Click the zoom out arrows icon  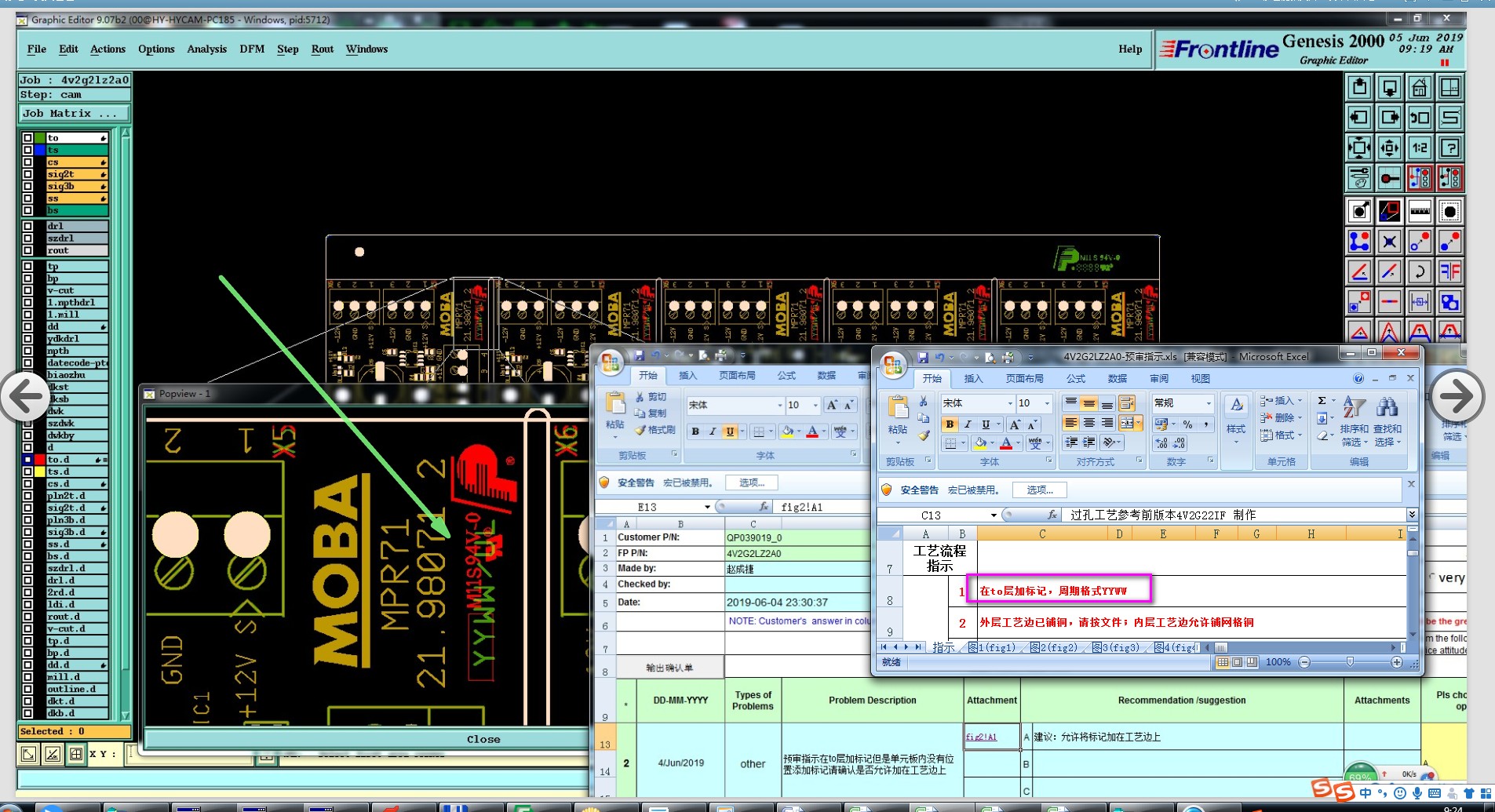(1389, 147)
